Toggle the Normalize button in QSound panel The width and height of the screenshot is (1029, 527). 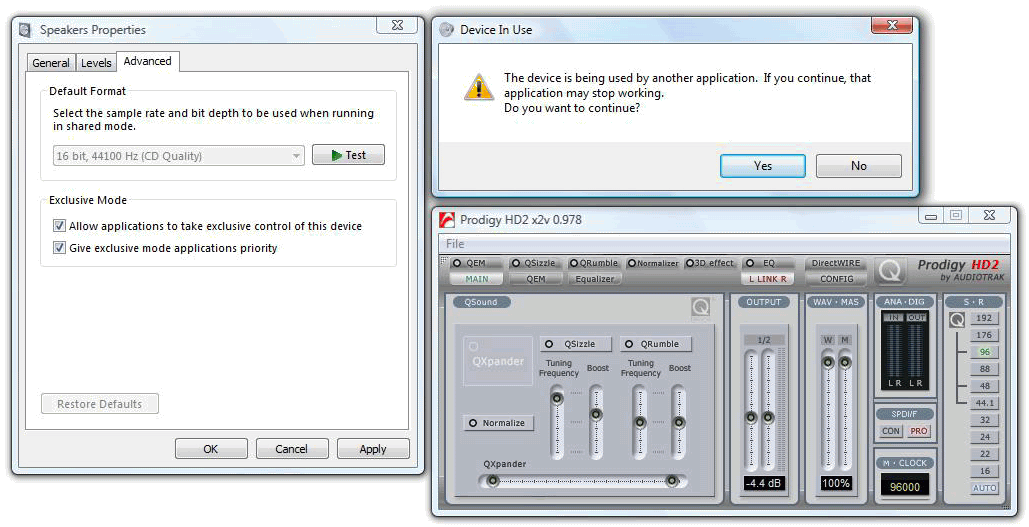point(498,423)
